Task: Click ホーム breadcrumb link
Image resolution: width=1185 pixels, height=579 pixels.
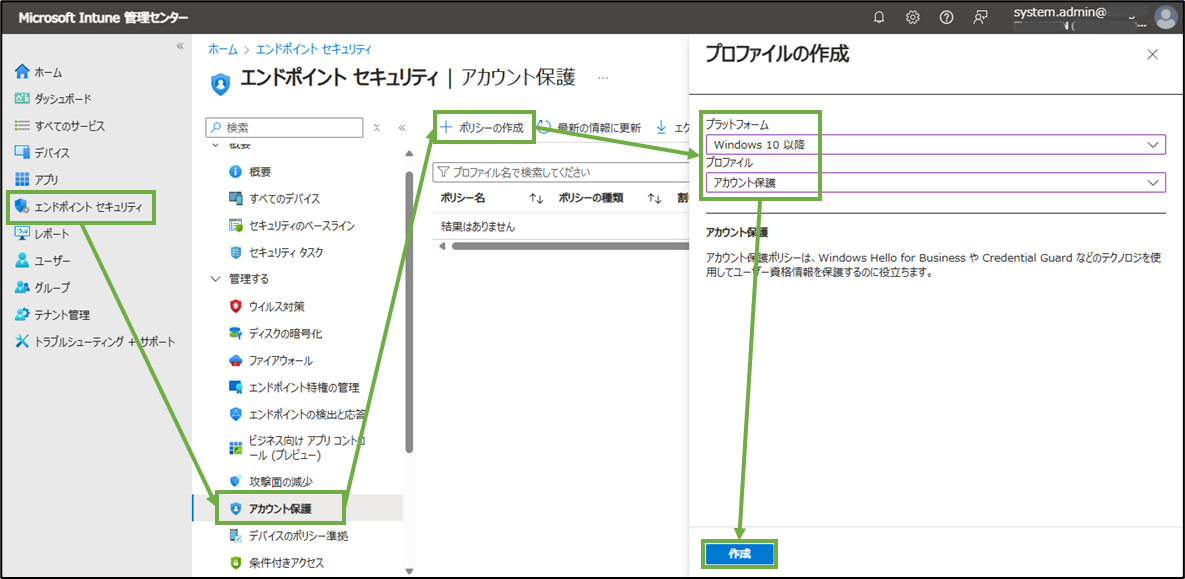Action: (222, 49)
